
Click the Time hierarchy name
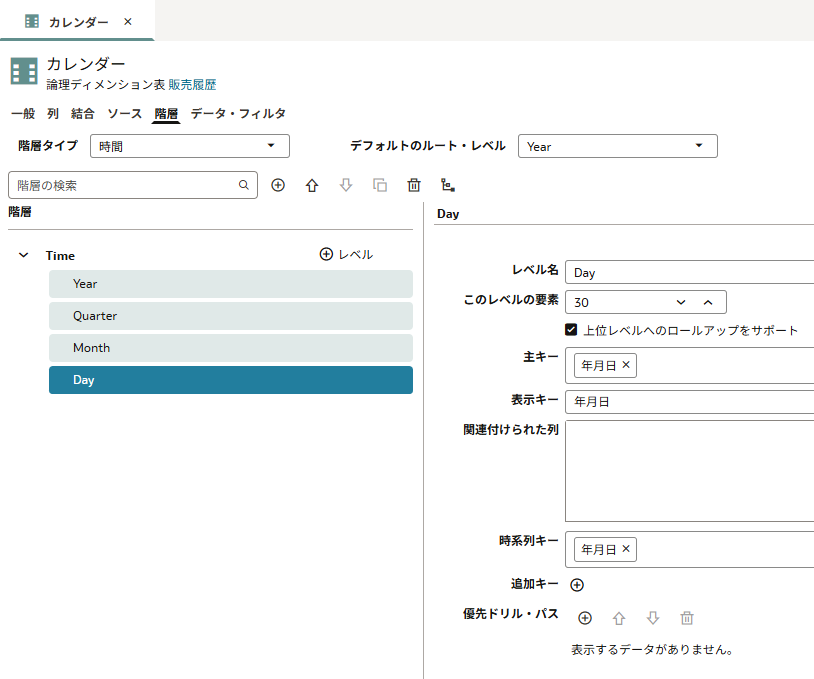(60, 255)
